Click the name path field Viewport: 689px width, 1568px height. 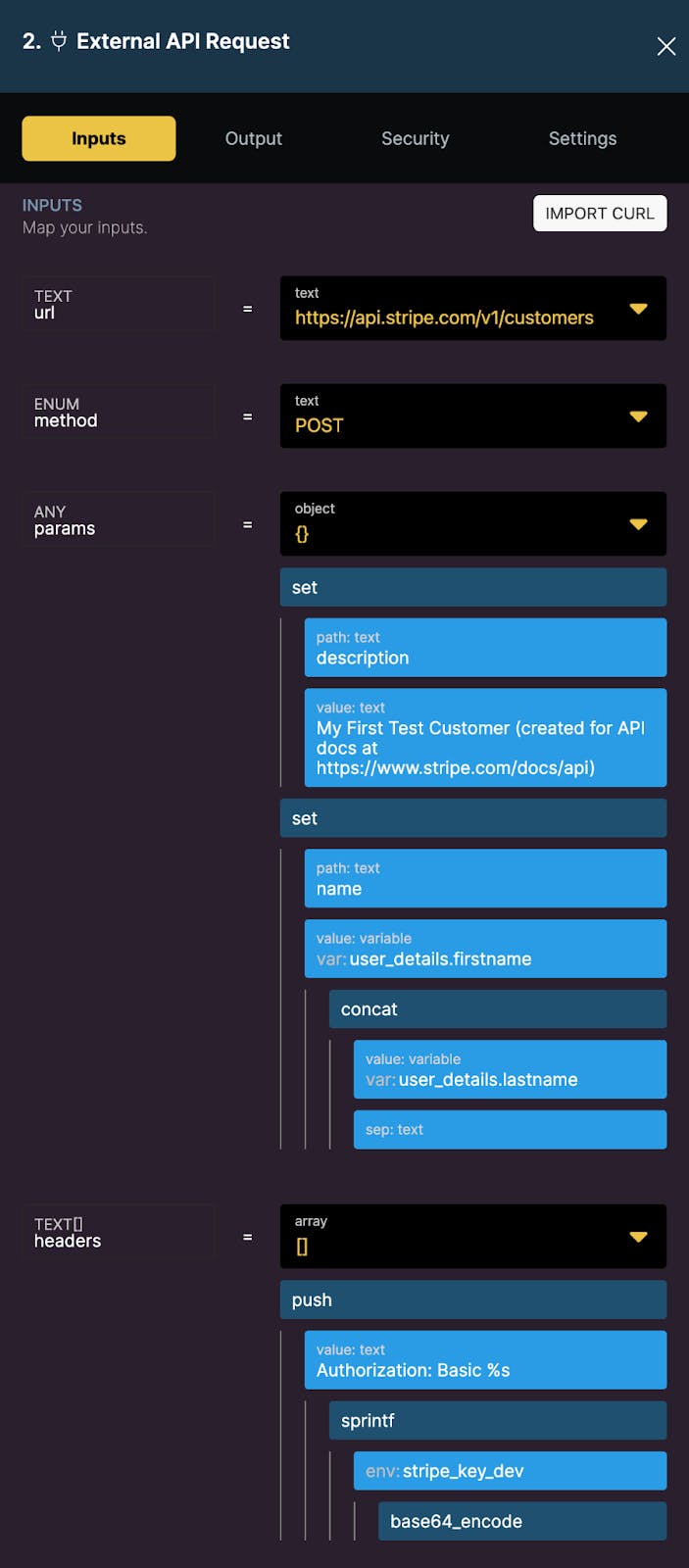(x=485, y=879)
